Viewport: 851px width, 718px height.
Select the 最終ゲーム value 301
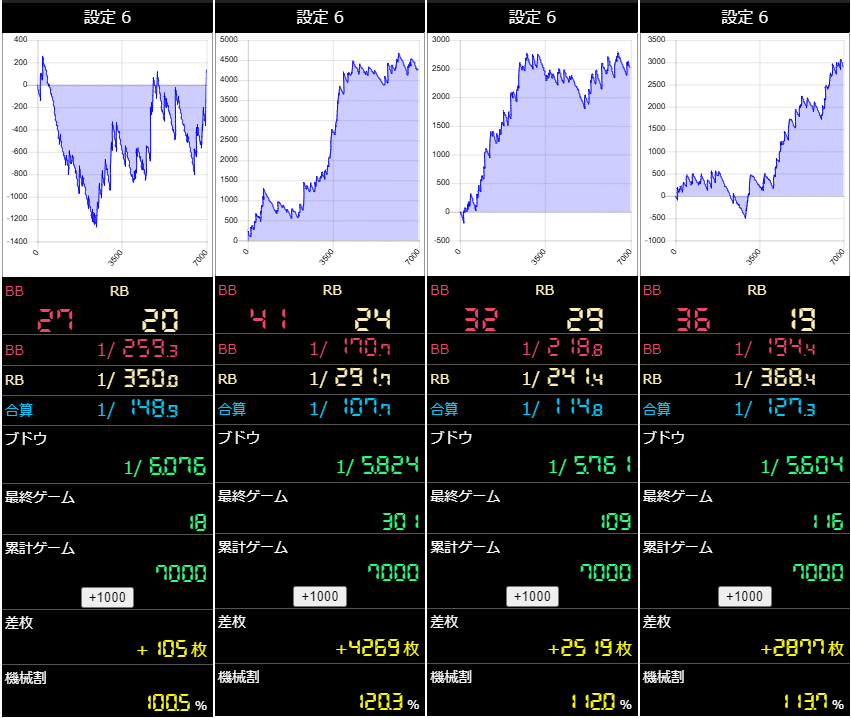pyautogui.click(x=401, y=522)
